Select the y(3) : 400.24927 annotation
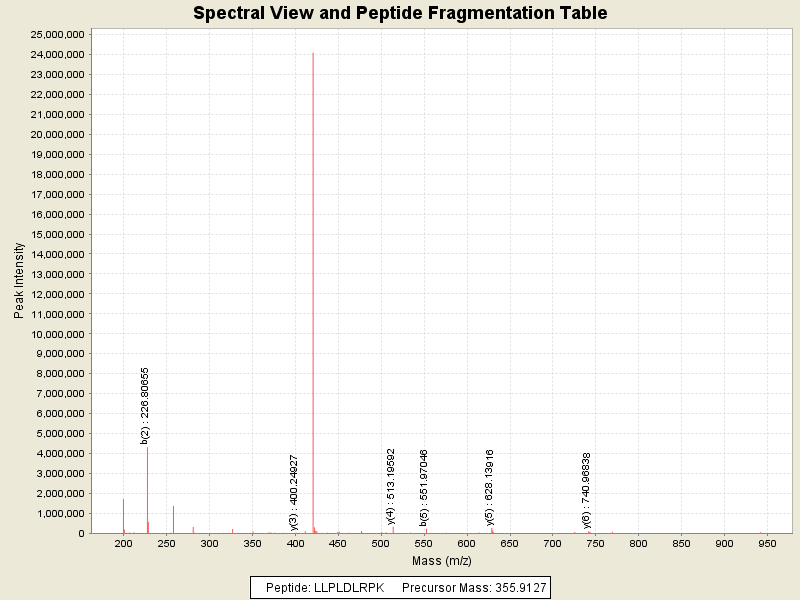 point(294,491)
